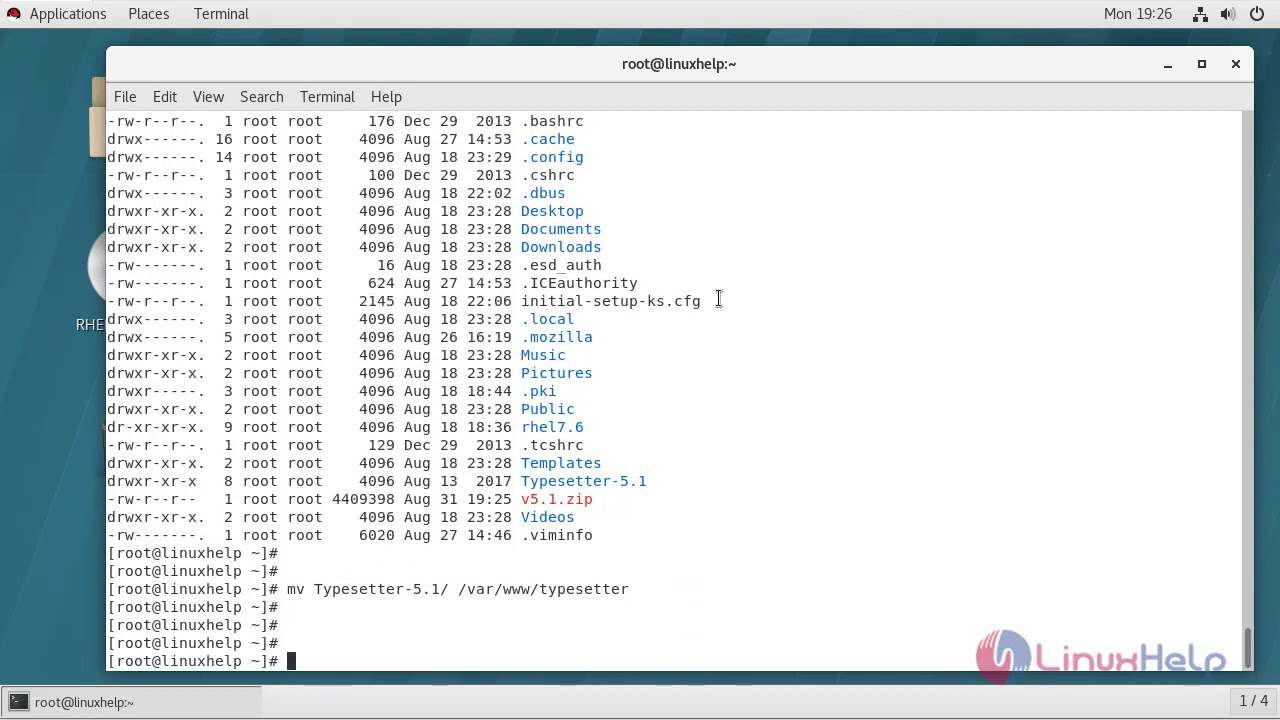This screenshot has height=720, width=1280.
Task: Maximize the terminal window
Action: (1201, 64)
